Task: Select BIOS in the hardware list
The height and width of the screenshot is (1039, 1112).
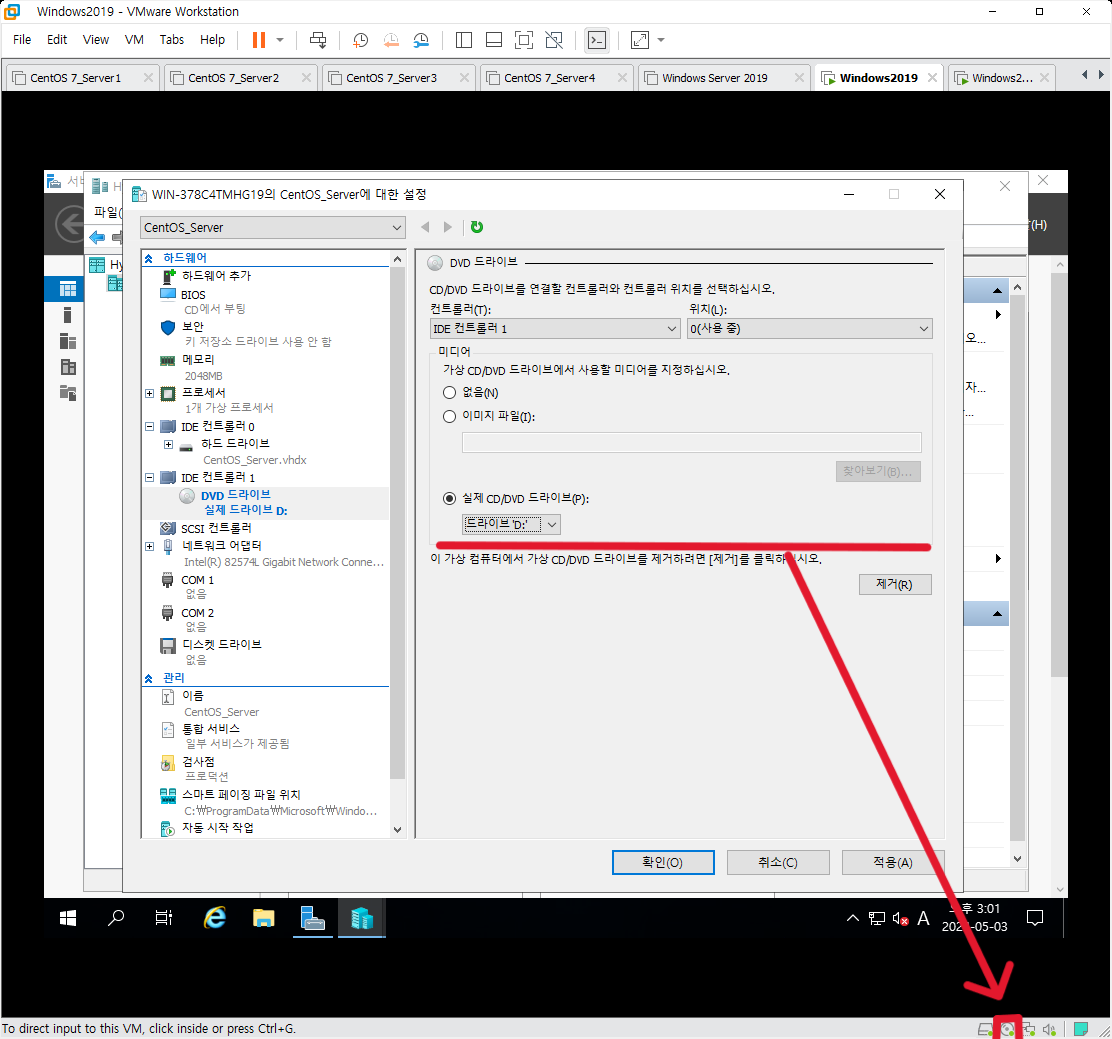Action: coord(193,295)
